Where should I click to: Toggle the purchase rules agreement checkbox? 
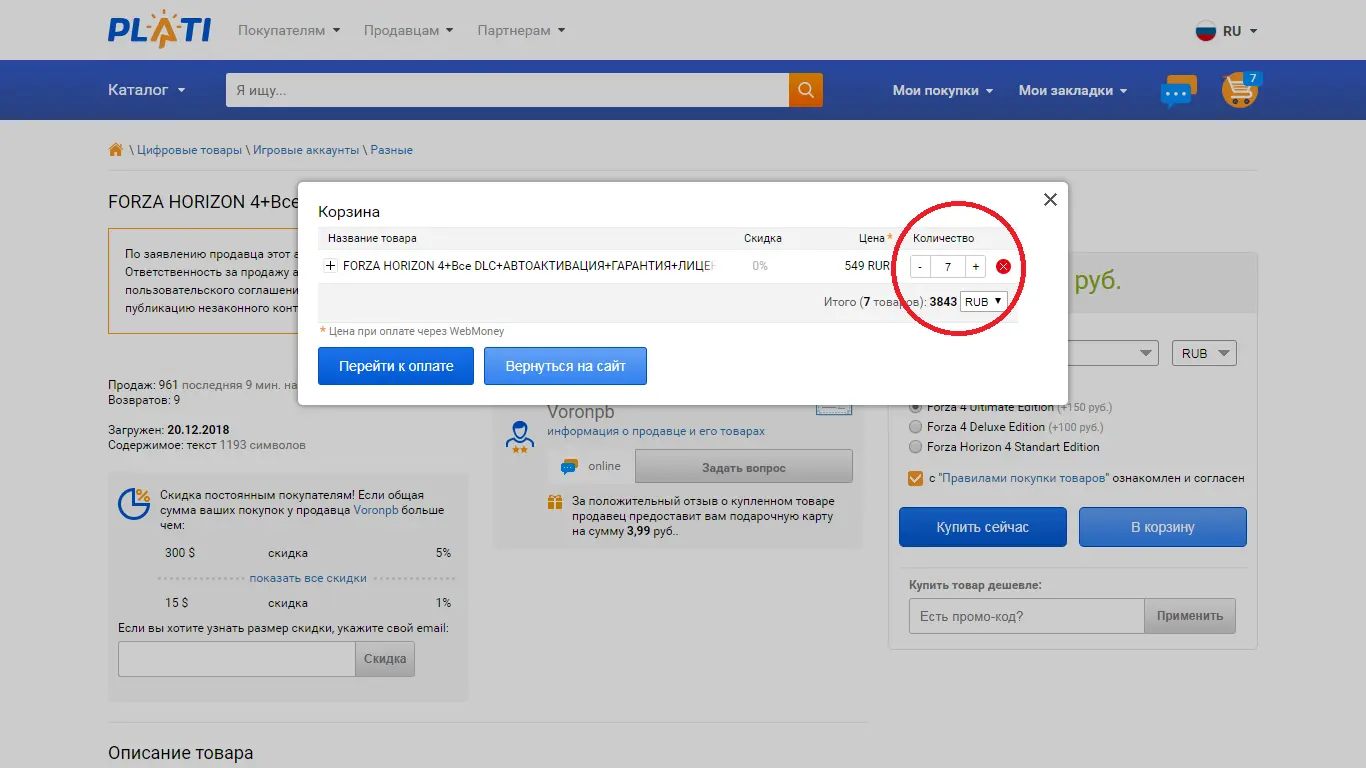tap(915, 478)
